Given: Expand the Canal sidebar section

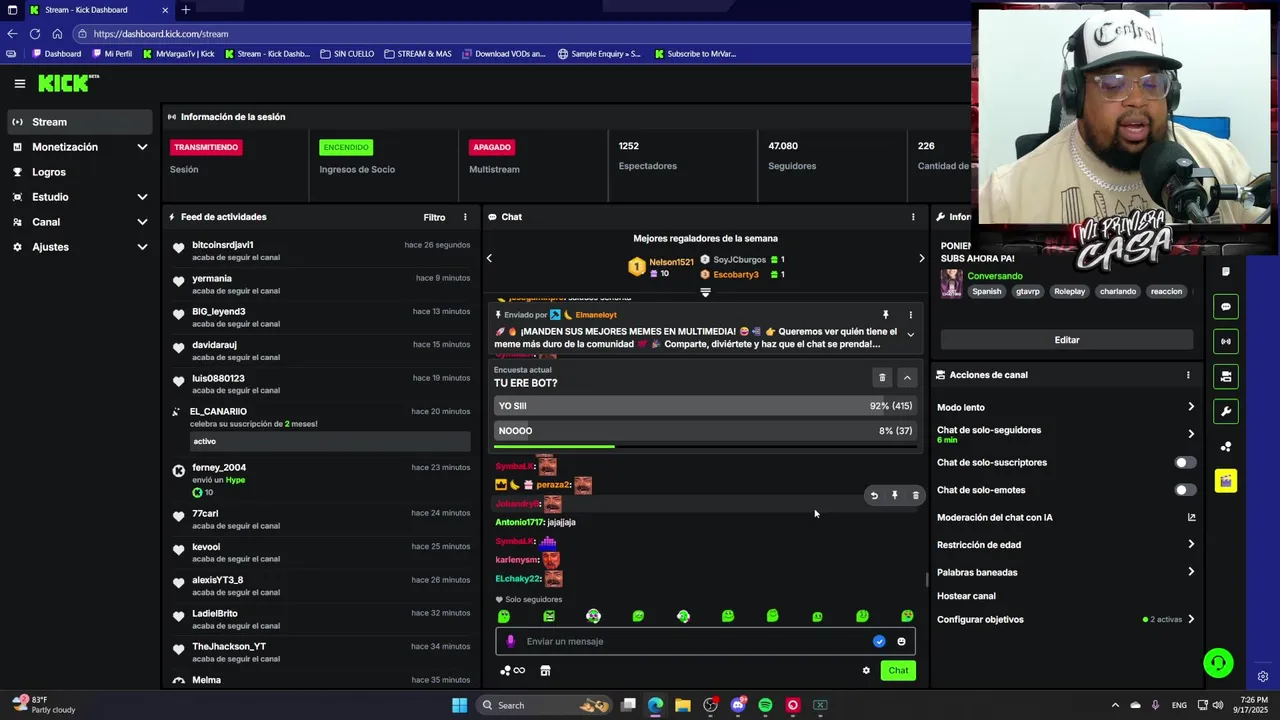Looking at the screenshot, I should pos(142,222).
